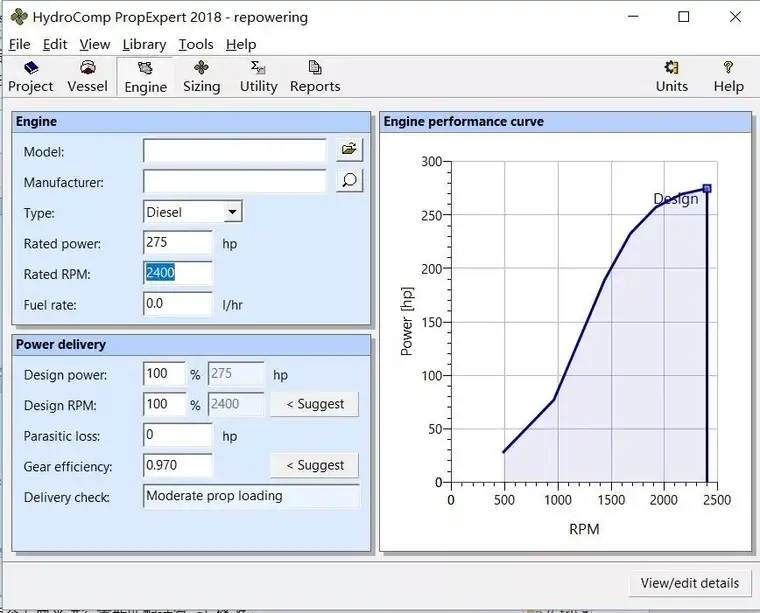Click the Gear efficiency field showing 0.970
This screenshot has height=613, width=760.
(x=178, y=465)
